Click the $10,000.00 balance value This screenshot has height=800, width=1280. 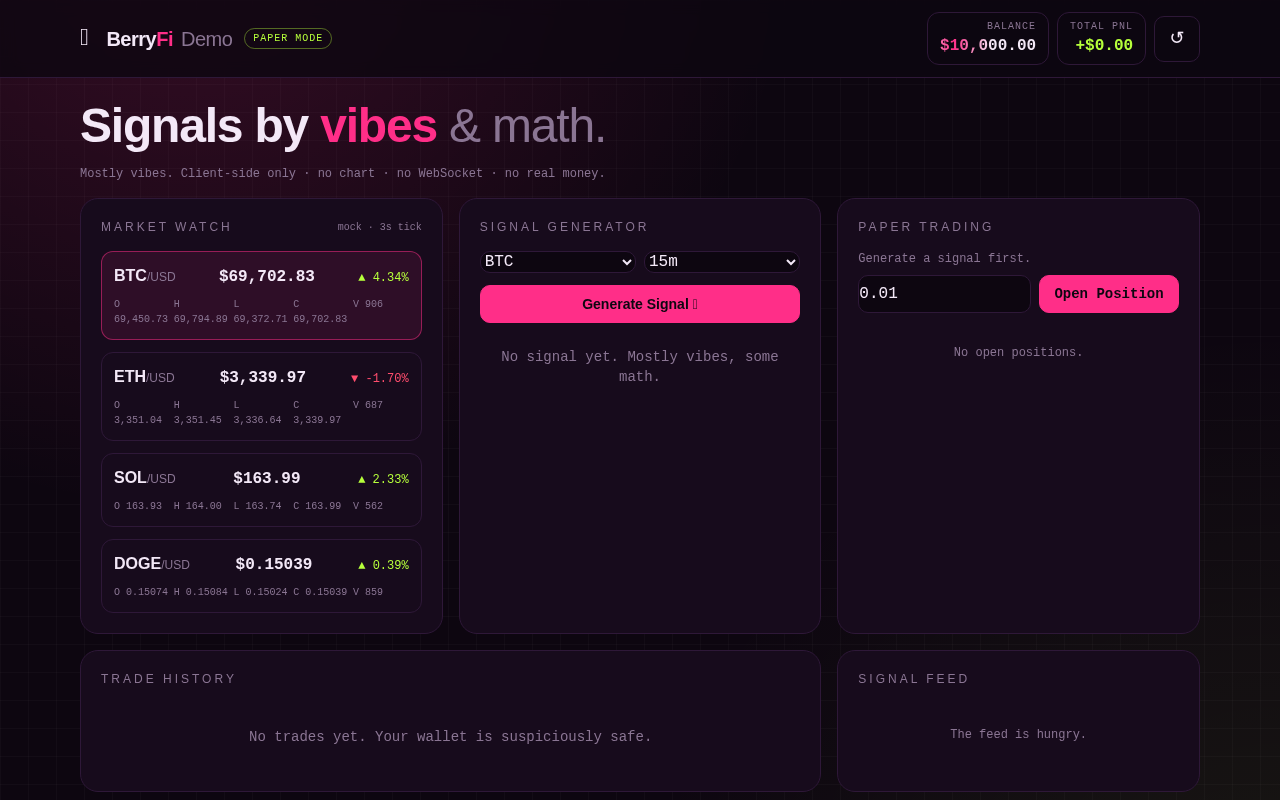988,46
